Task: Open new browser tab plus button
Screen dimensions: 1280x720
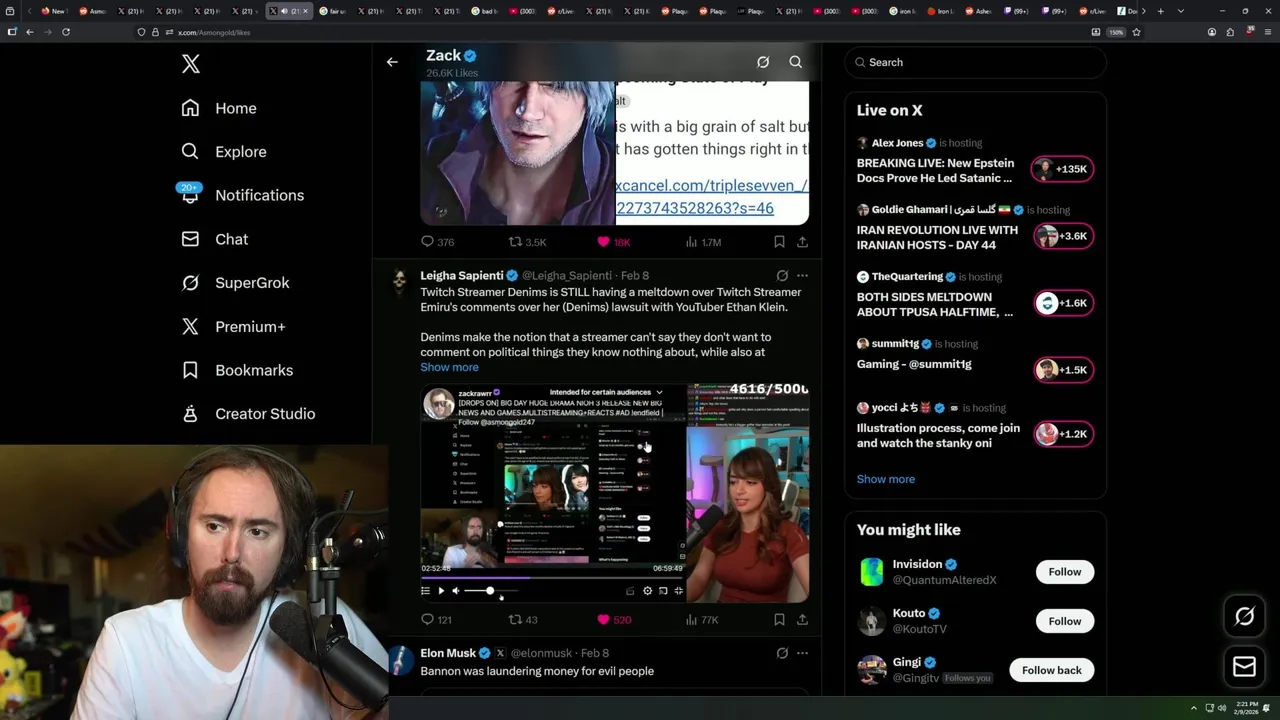Action: click(1160, 11)
